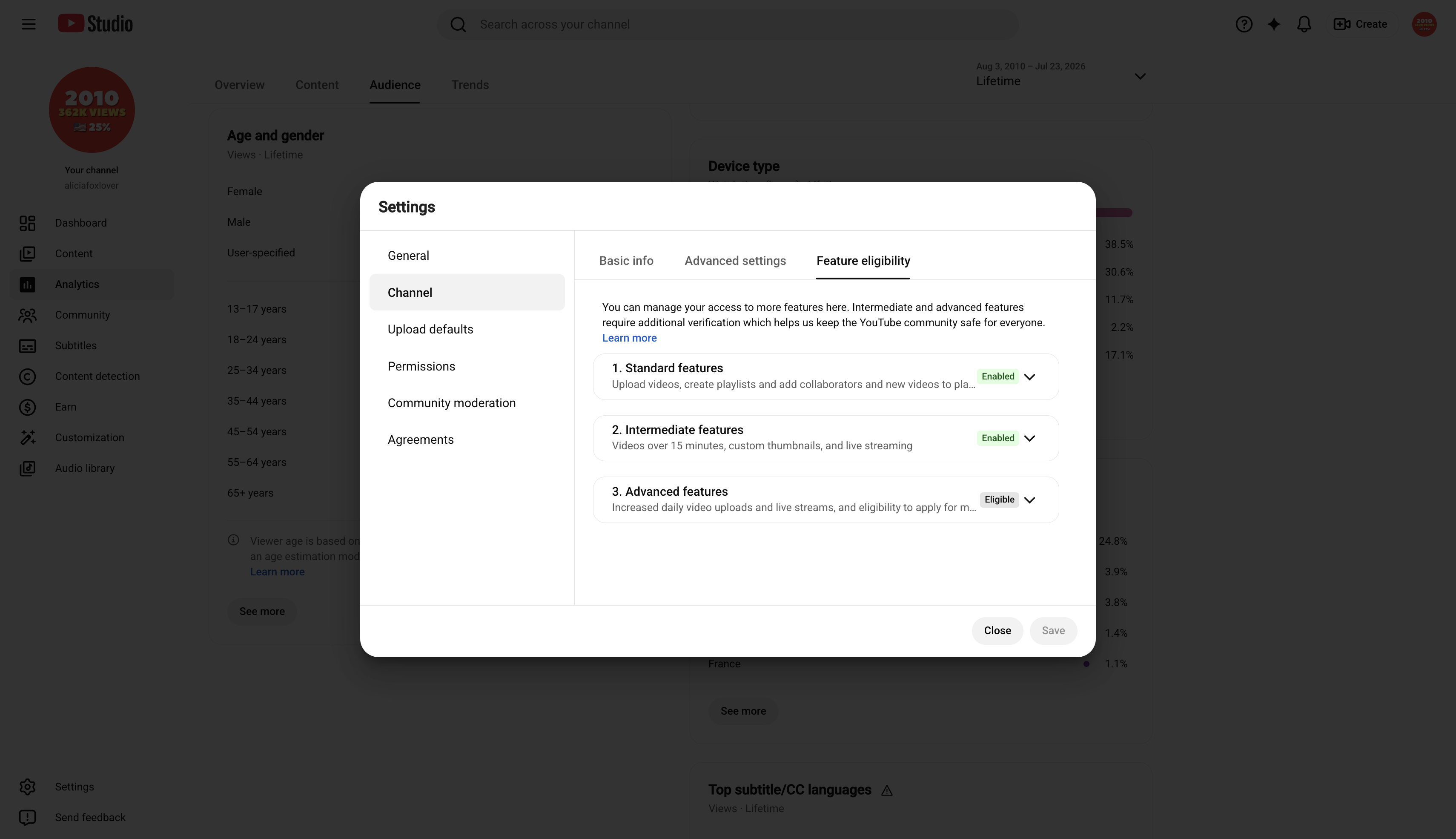Click the 1. Standard features heading
This screenshot has height=839, width=1456.
[x=667, y=368]
